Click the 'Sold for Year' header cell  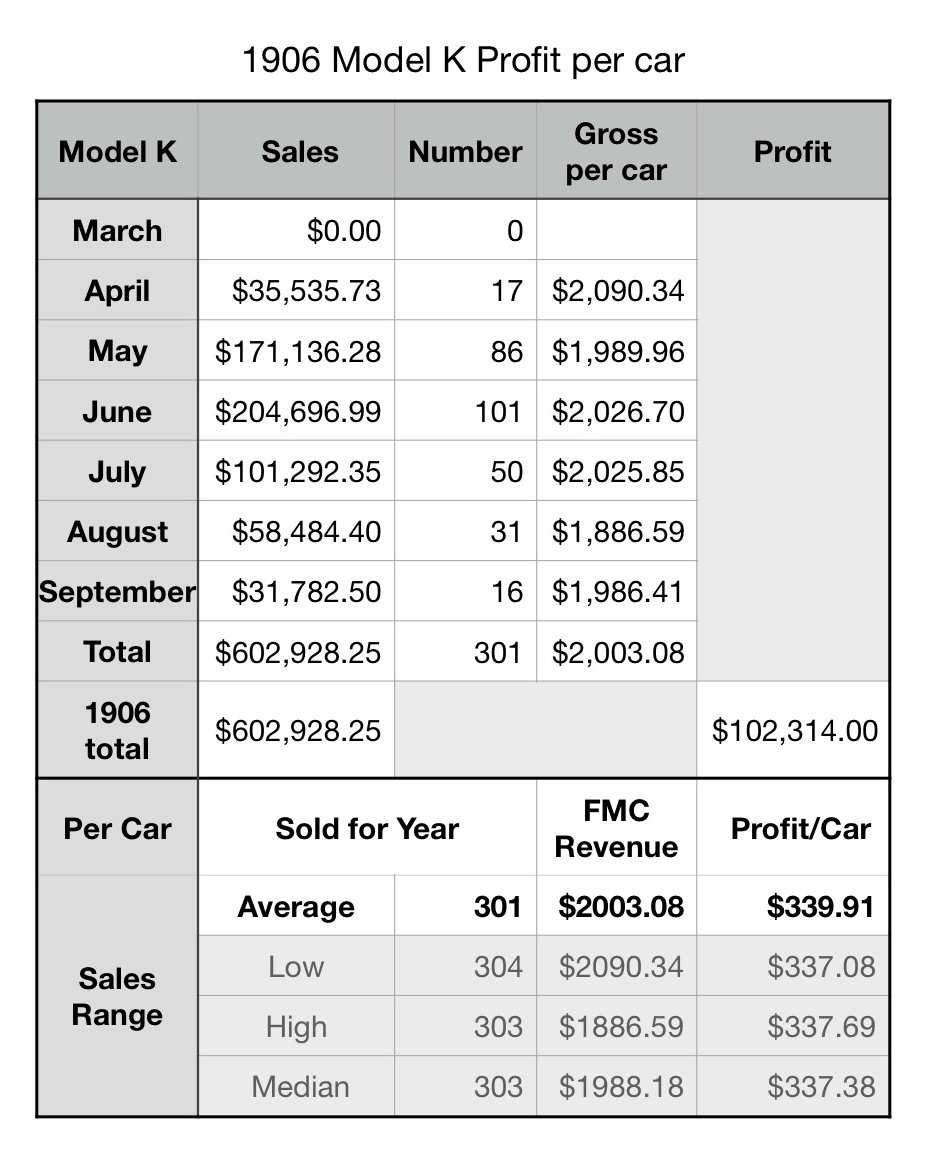click(x=367, y=829)
